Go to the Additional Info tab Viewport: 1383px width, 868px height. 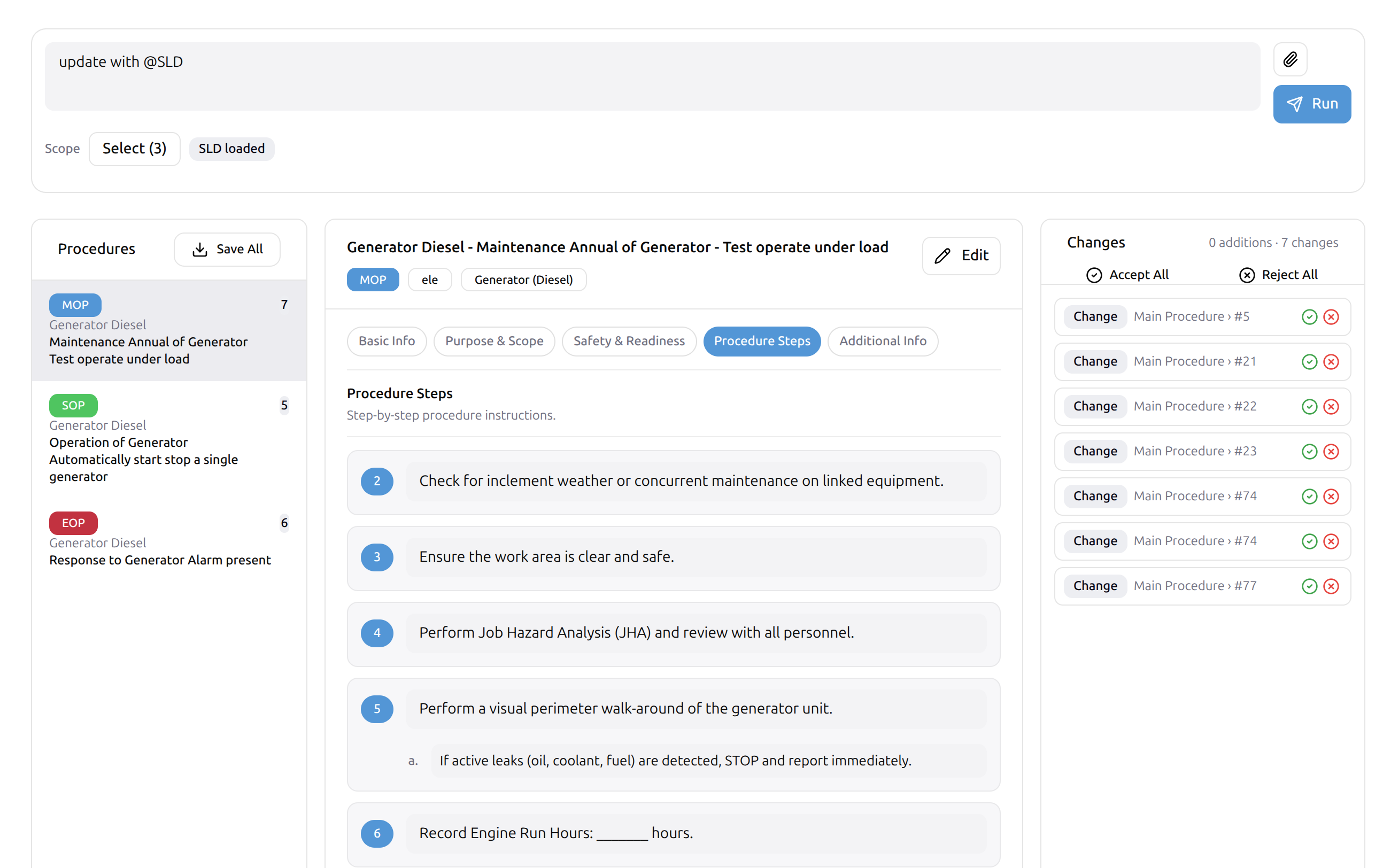883,341
